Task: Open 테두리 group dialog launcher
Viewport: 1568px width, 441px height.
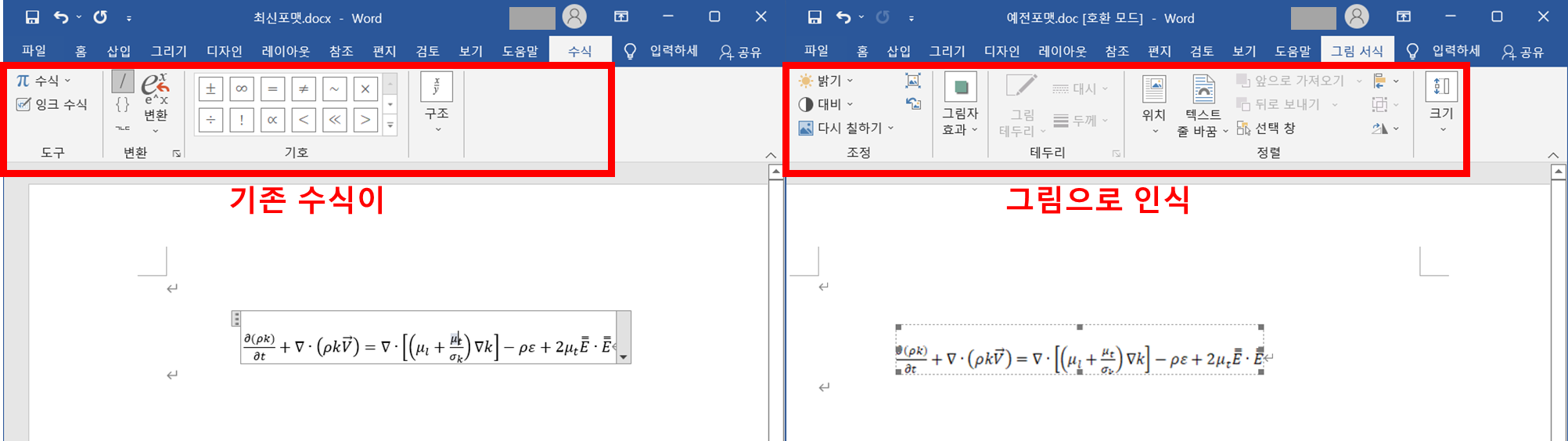Action: pos(1116,154)
